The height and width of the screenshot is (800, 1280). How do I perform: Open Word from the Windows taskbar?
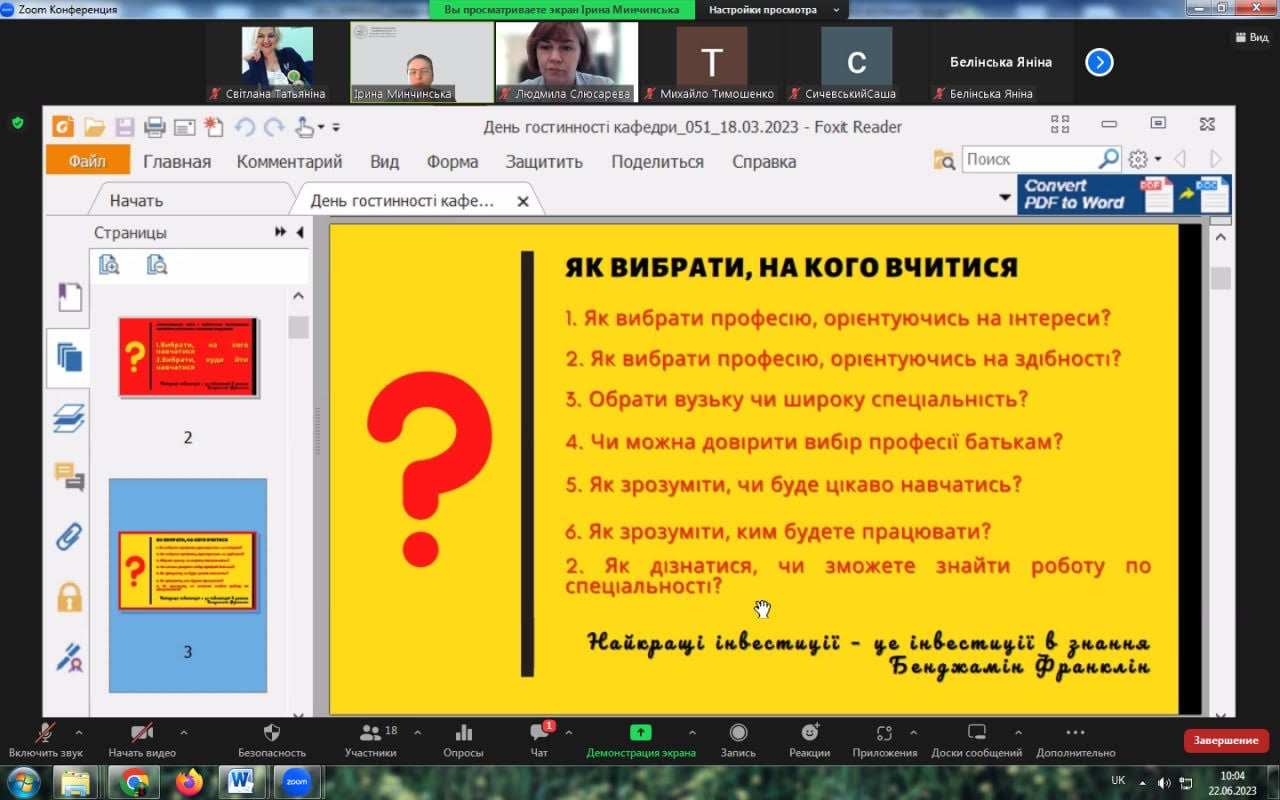(241, 781)
